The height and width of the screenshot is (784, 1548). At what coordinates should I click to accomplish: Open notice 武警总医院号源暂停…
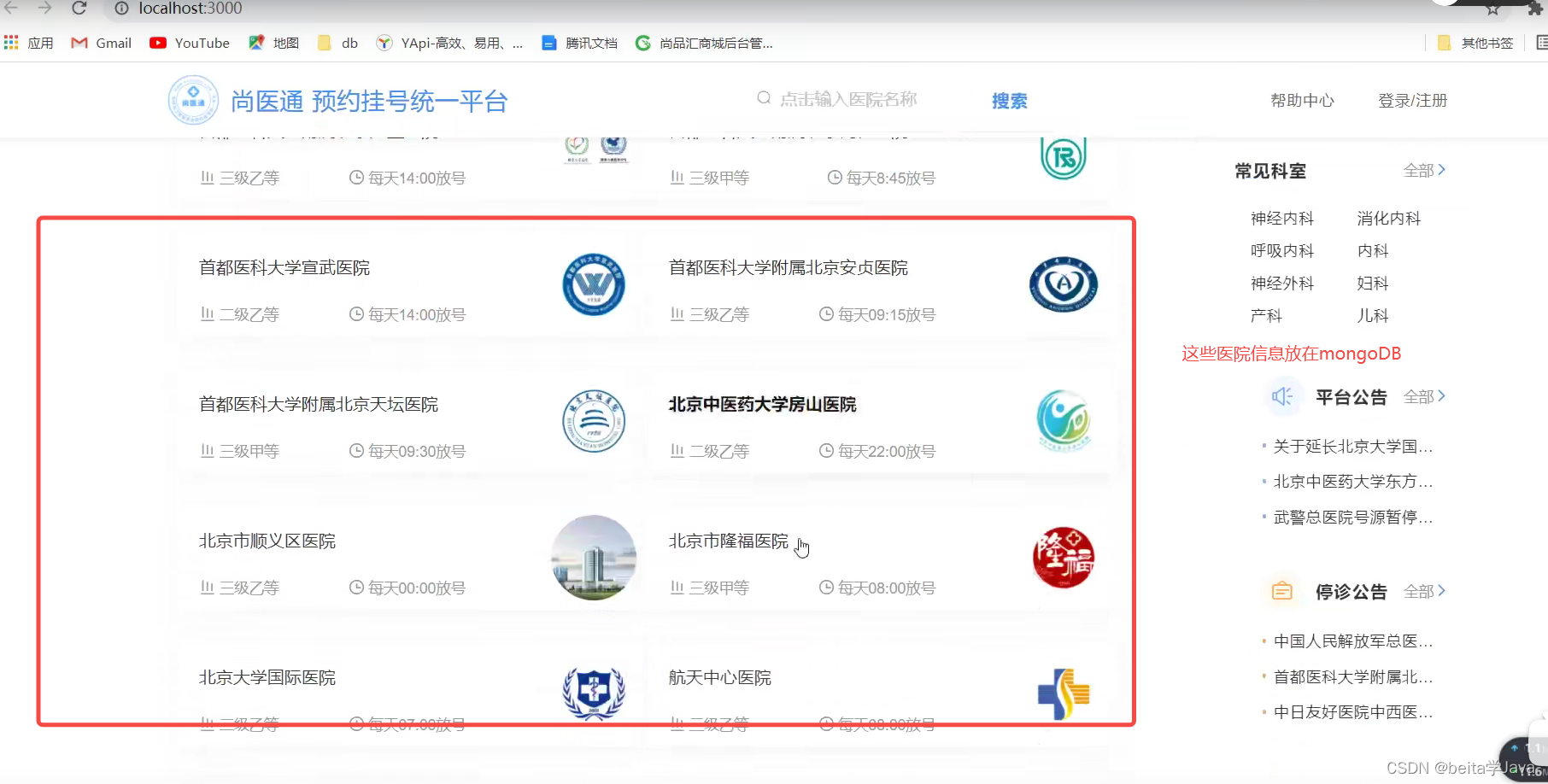(1353, 518)
